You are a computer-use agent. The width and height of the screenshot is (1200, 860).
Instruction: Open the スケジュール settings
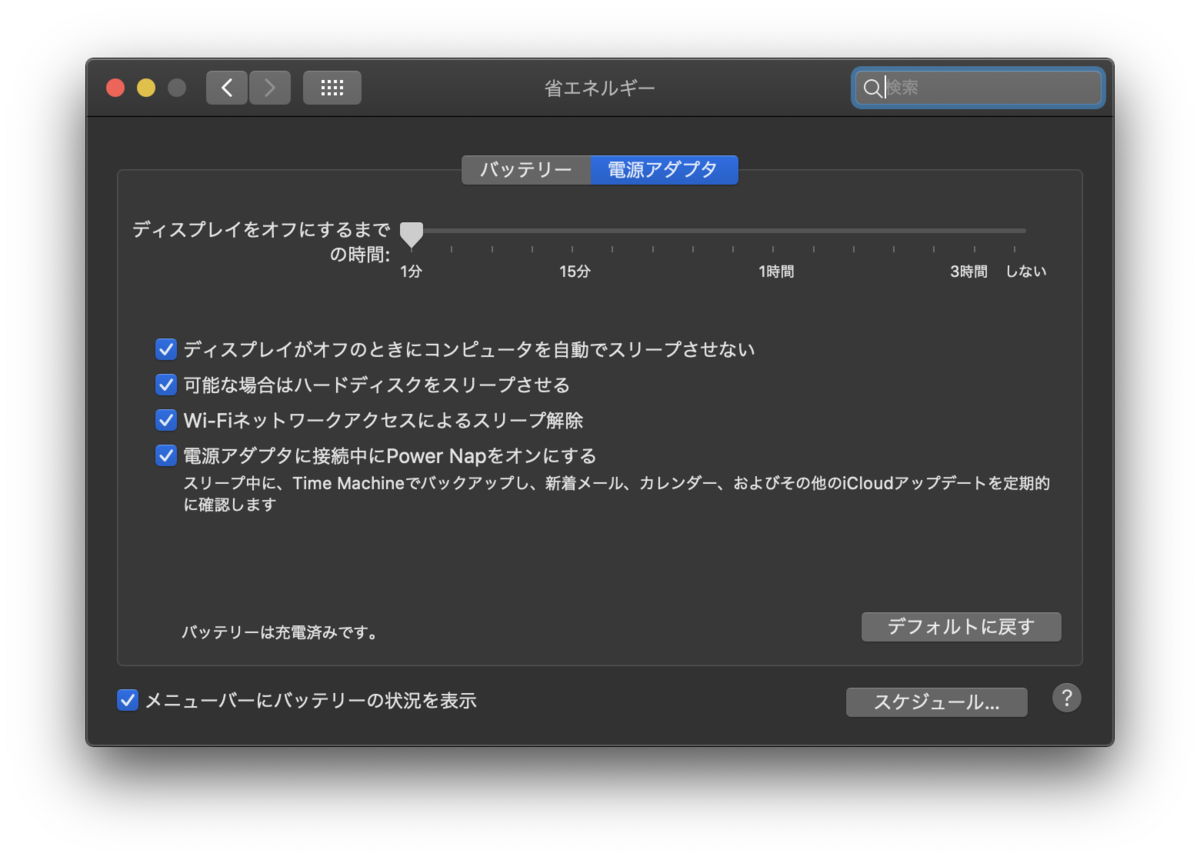click(x=936, y=701)
